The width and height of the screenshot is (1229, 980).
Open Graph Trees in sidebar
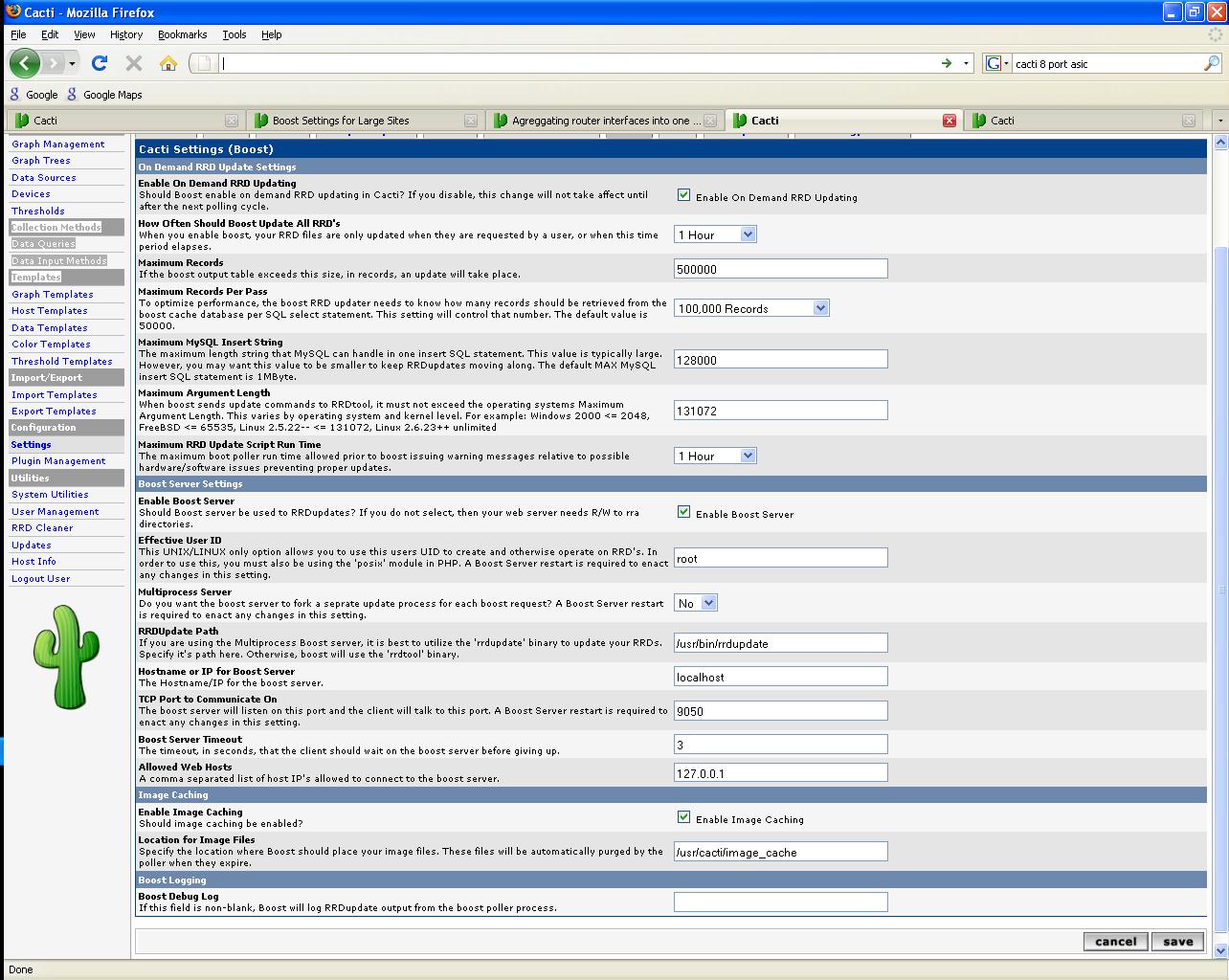click(41, 161)
